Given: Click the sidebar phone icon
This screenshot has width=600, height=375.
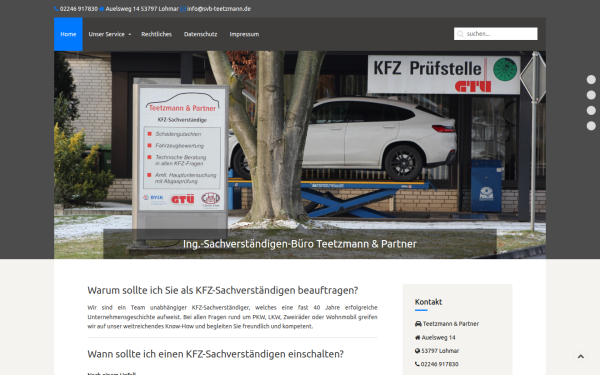Looking at the screenshot, I should tap(417, 364).
